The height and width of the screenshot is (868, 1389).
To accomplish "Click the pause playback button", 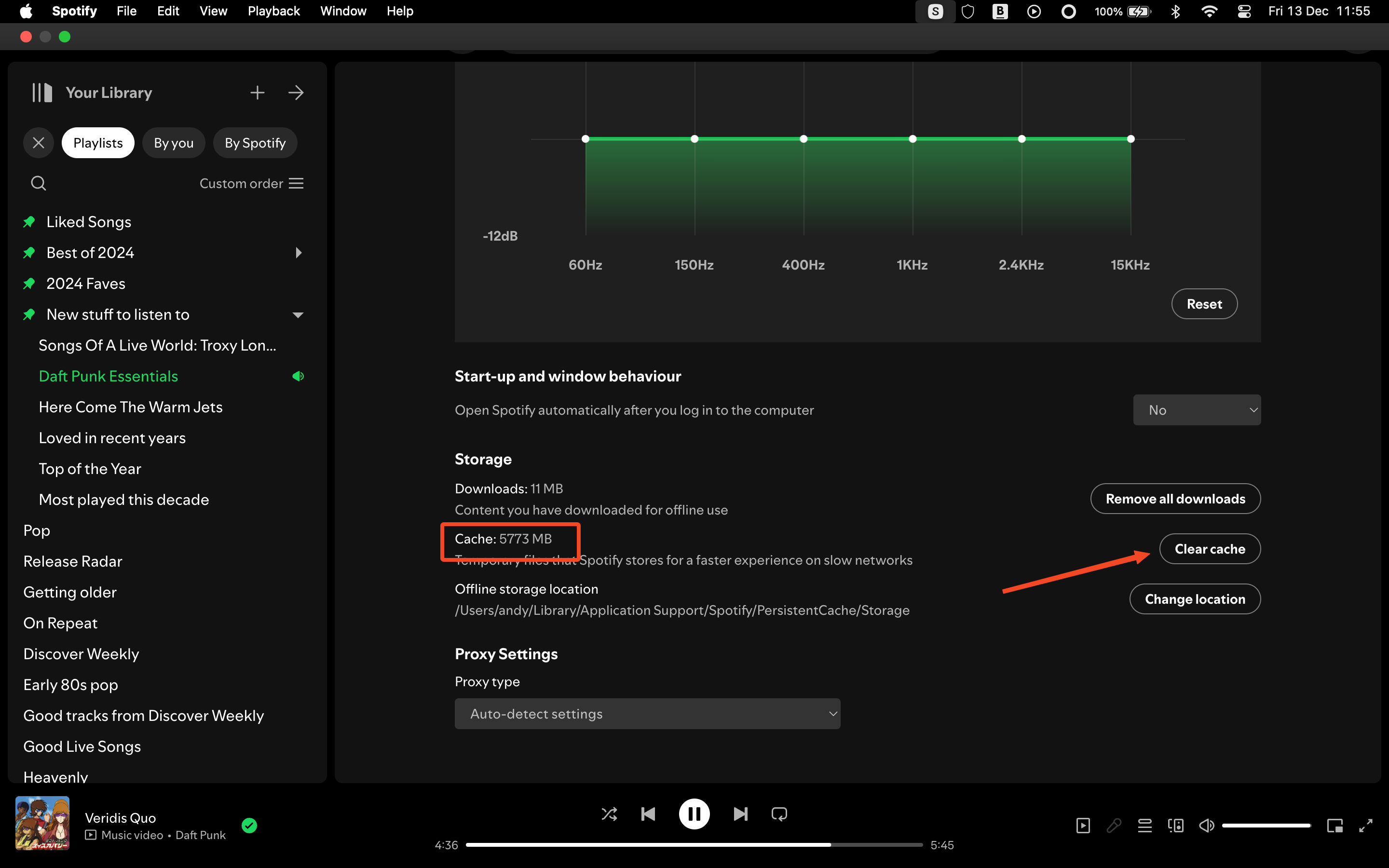I will pyautogui.click(x=694, y=813).
